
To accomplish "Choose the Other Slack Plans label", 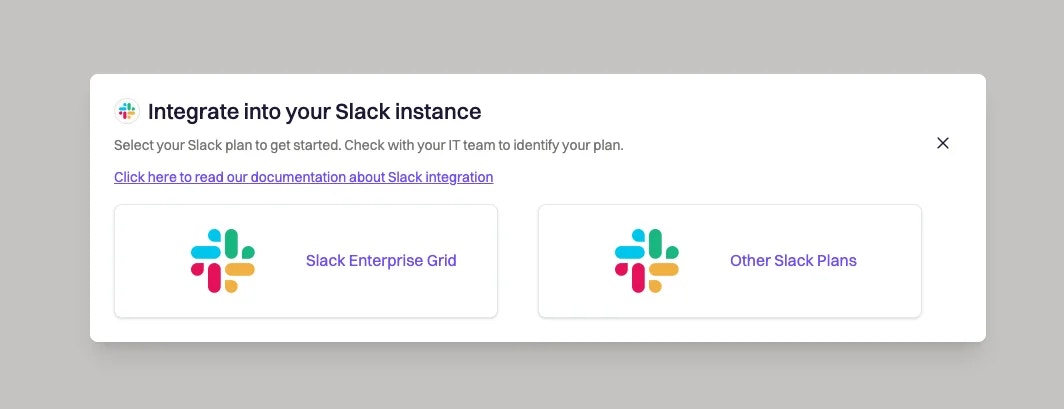I will point(793,260).
